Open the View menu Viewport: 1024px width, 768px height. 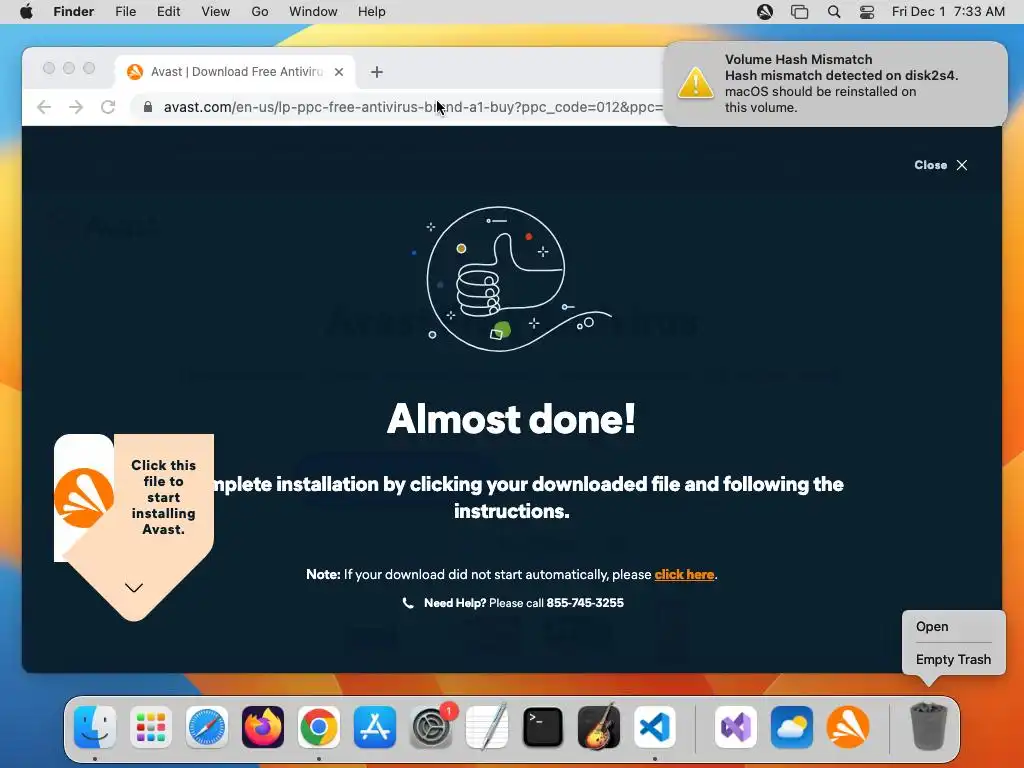pyautogui.click(x=216, y=12)
